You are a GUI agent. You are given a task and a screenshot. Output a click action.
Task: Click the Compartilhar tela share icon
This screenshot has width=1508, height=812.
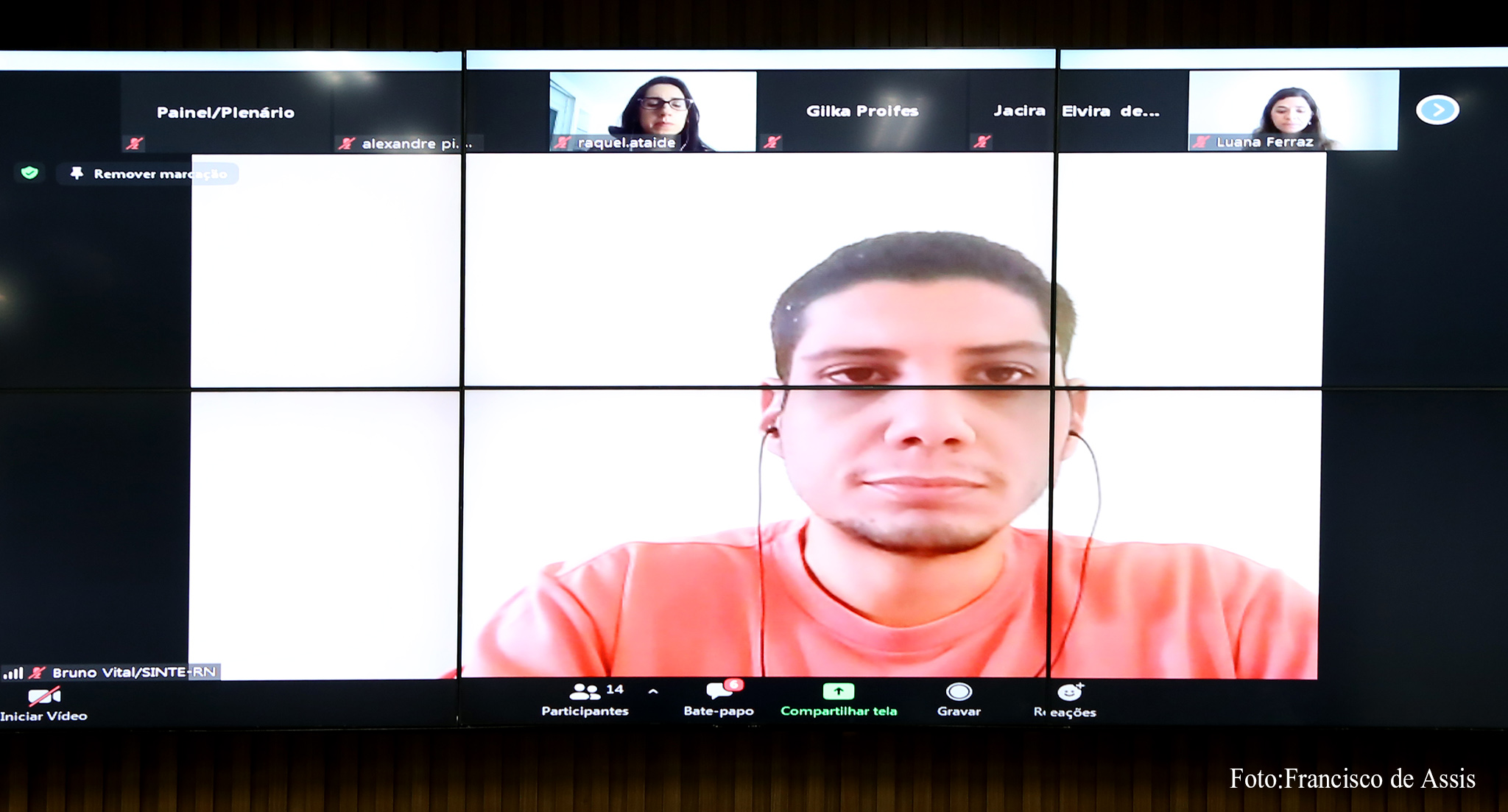pyautogui.click(x=838, y=691)
